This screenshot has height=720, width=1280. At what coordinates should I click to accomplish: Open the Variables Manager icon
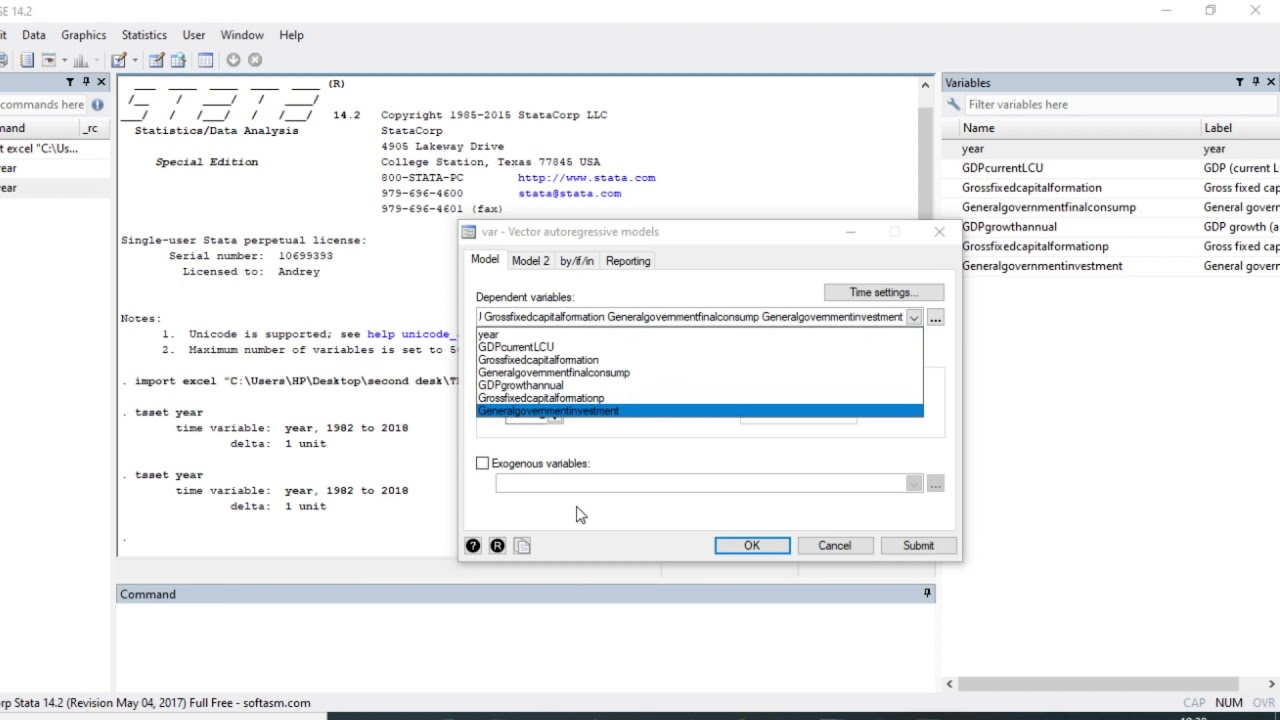tap(205, 60)
